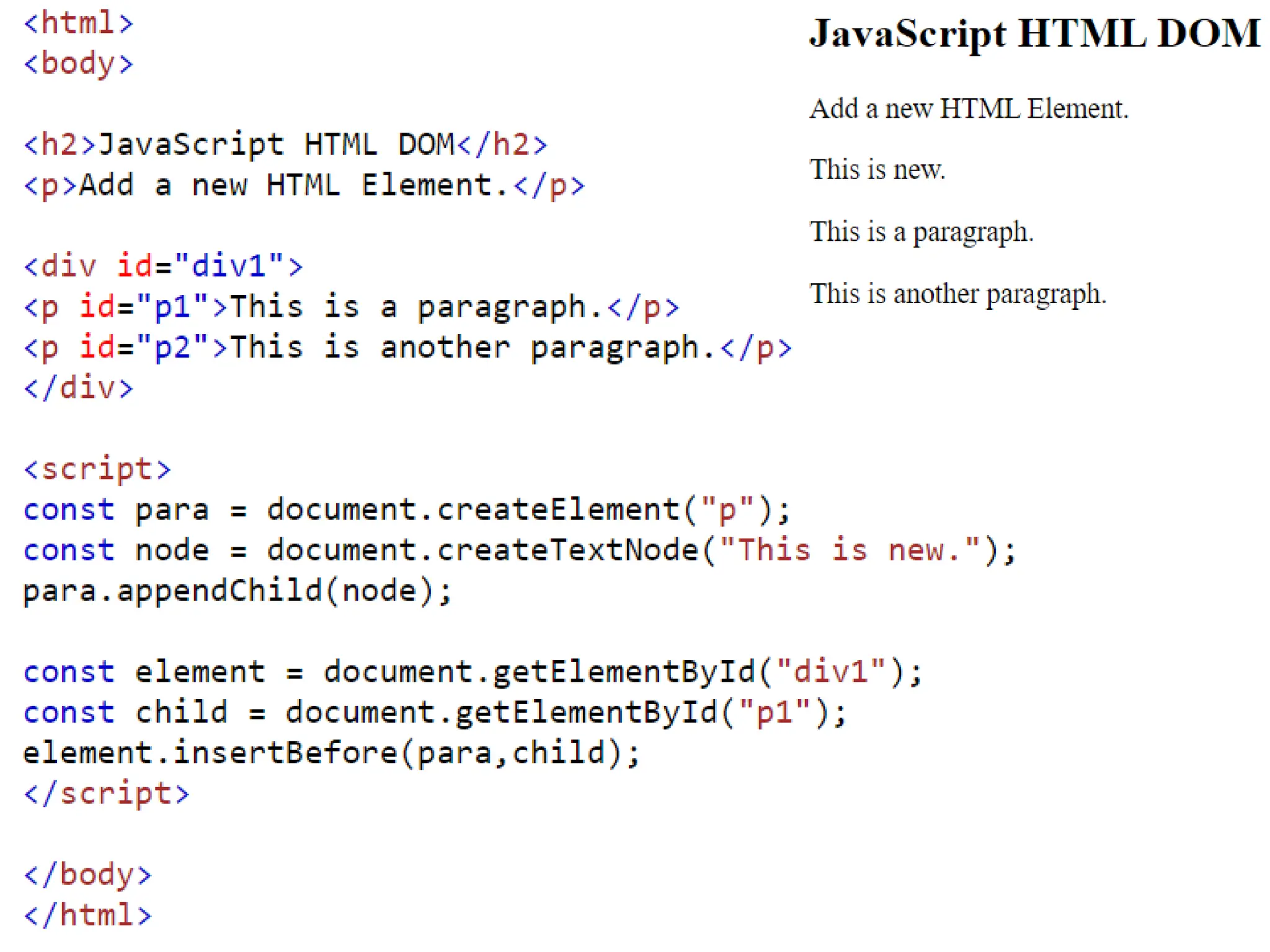Click the rendered 'JavaScript HTML DOM' heading
The image size is (1270, 952).
click(1034, 33)
